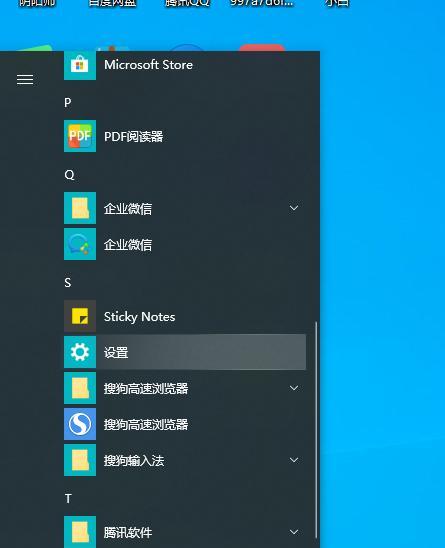Screen dimensions: 445x548
Task: Open the PDF阅读器 app icon
Action: [x=80, y=136]
